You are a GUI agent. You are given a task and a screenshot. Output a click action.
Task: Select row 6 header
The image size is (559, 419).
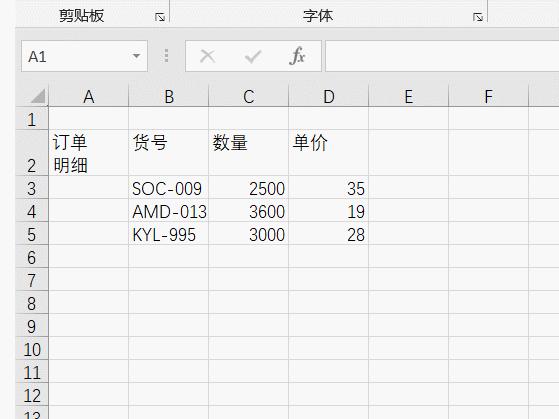(32, 256)
